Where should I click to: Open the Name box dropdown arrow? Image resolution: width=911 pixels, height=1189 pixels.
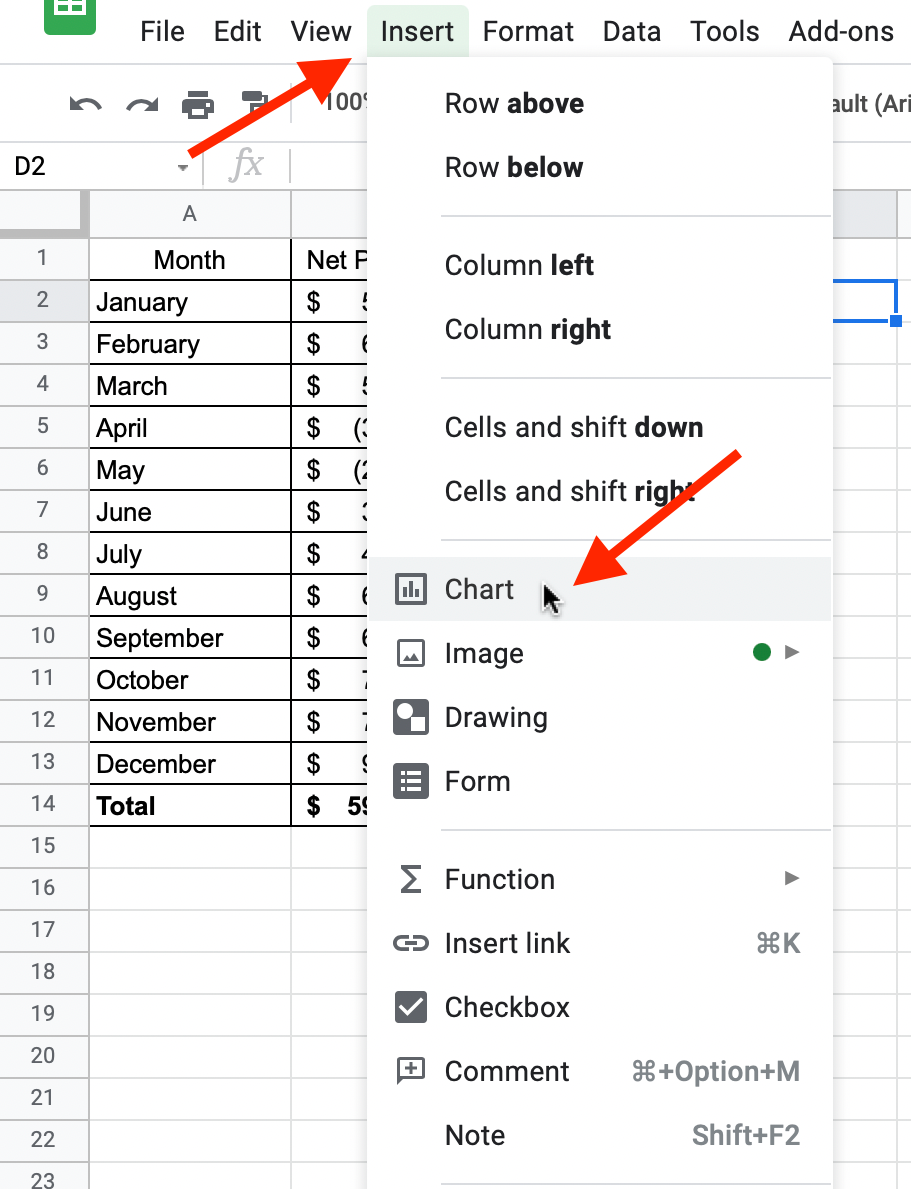[x=183, y=167]
